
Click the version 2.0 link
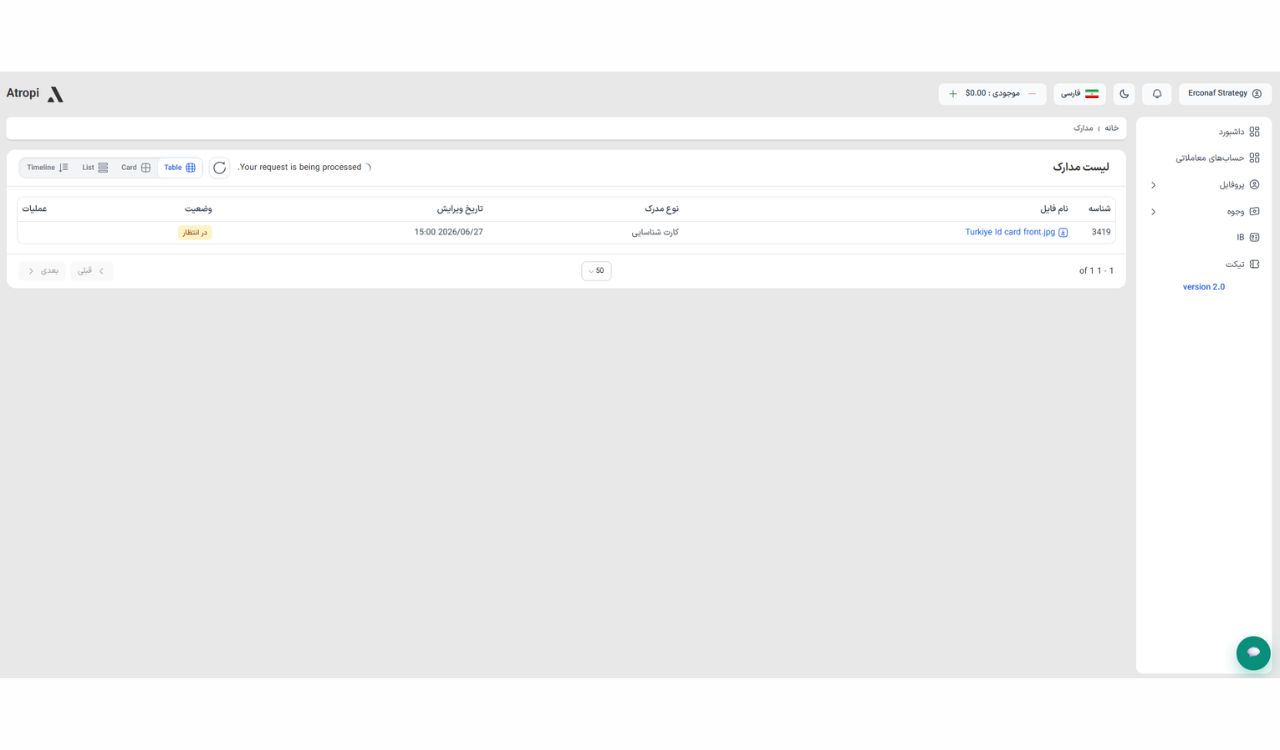click(x=1204, y=287)
